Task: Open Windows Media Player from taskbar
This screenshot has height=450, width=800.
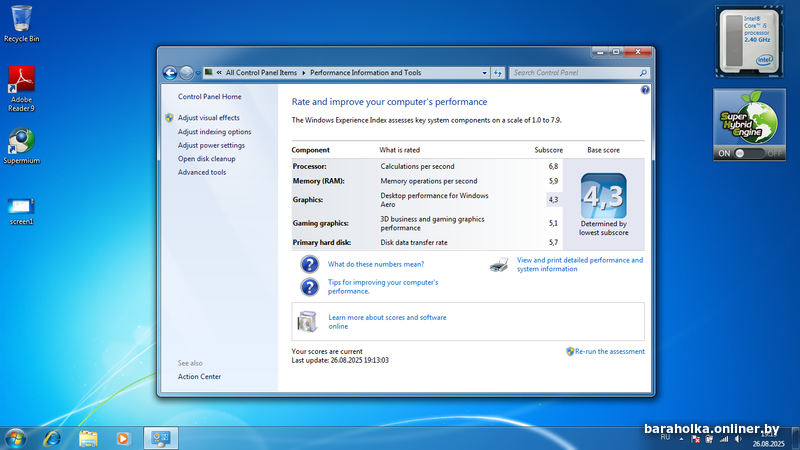Action: (123, 438)
